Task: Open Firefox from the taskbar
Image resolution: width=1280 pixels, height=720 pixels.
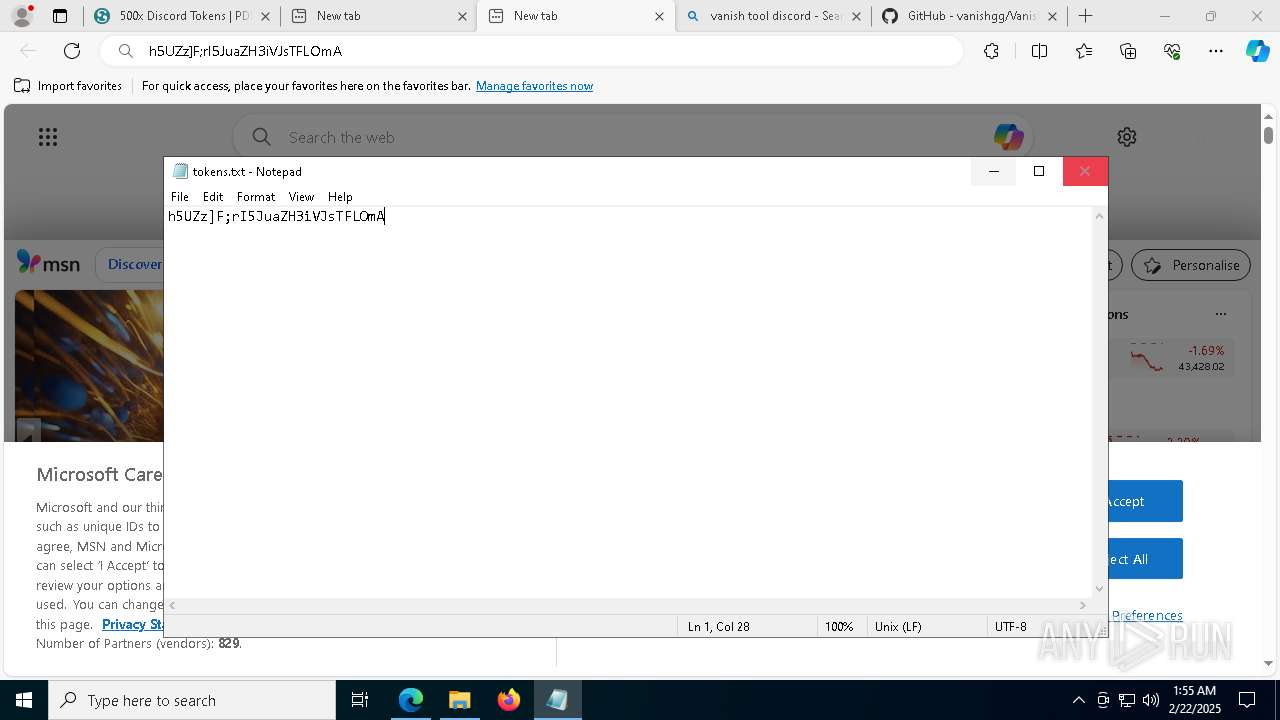Action: 508,700
